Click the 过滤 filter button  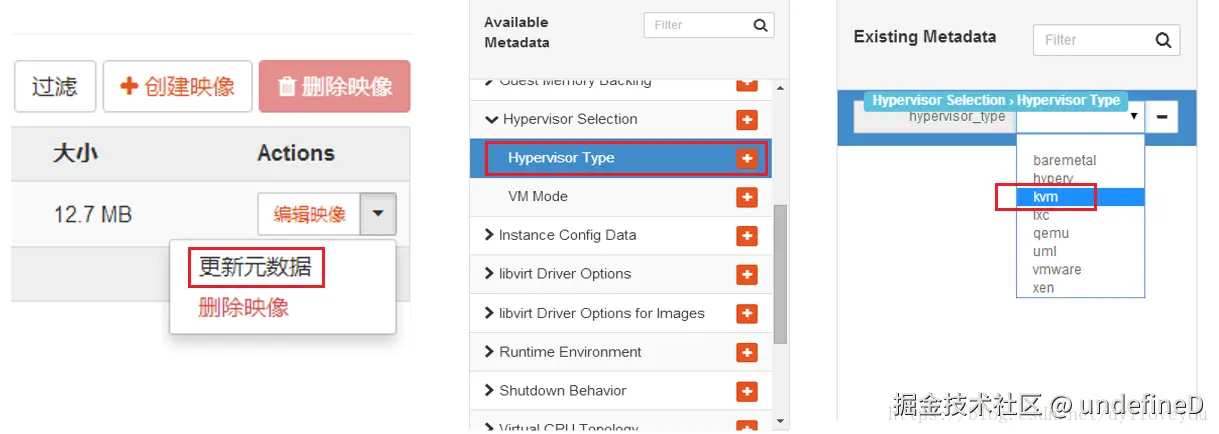54,86
